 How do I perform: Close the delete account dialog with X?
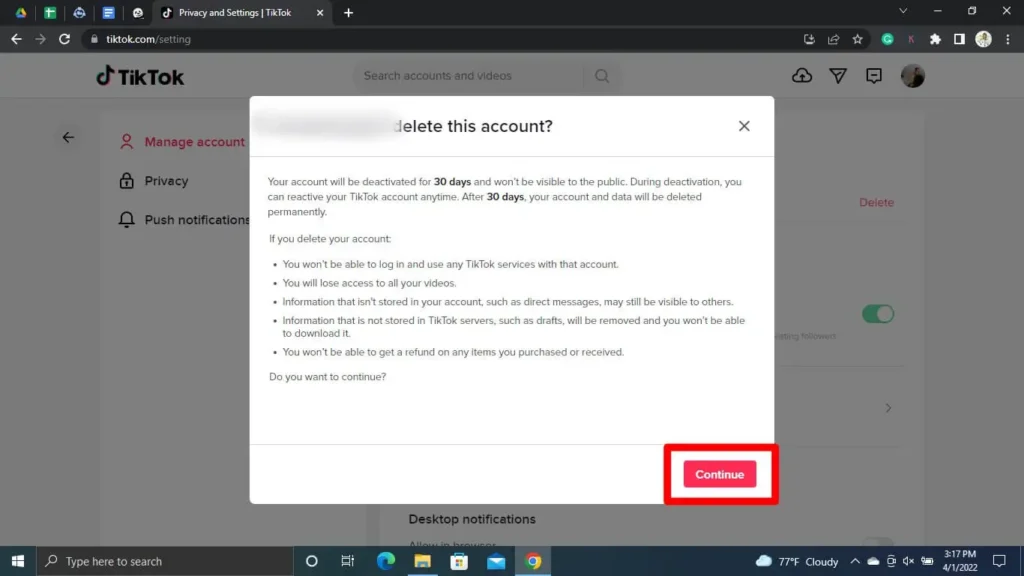pyautogui.click(x=744, y=126)
